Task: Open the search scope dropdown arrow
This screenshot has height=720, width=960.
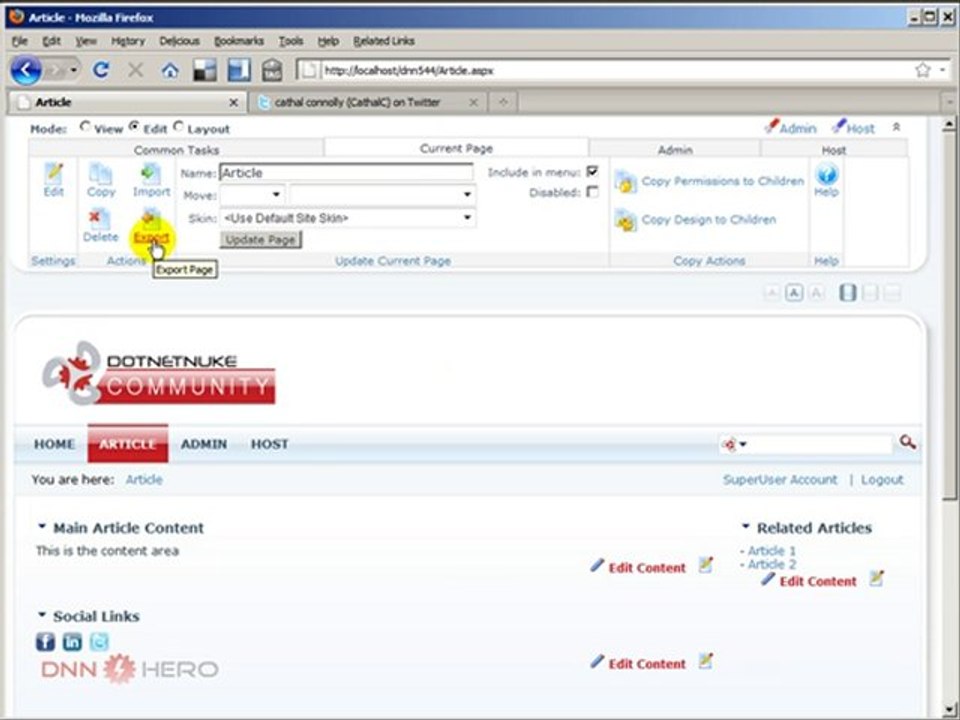Action: (743, 444)
